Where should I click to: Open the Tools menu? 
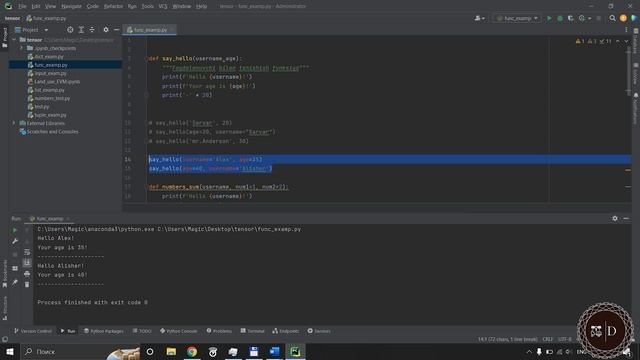point(148,6)
